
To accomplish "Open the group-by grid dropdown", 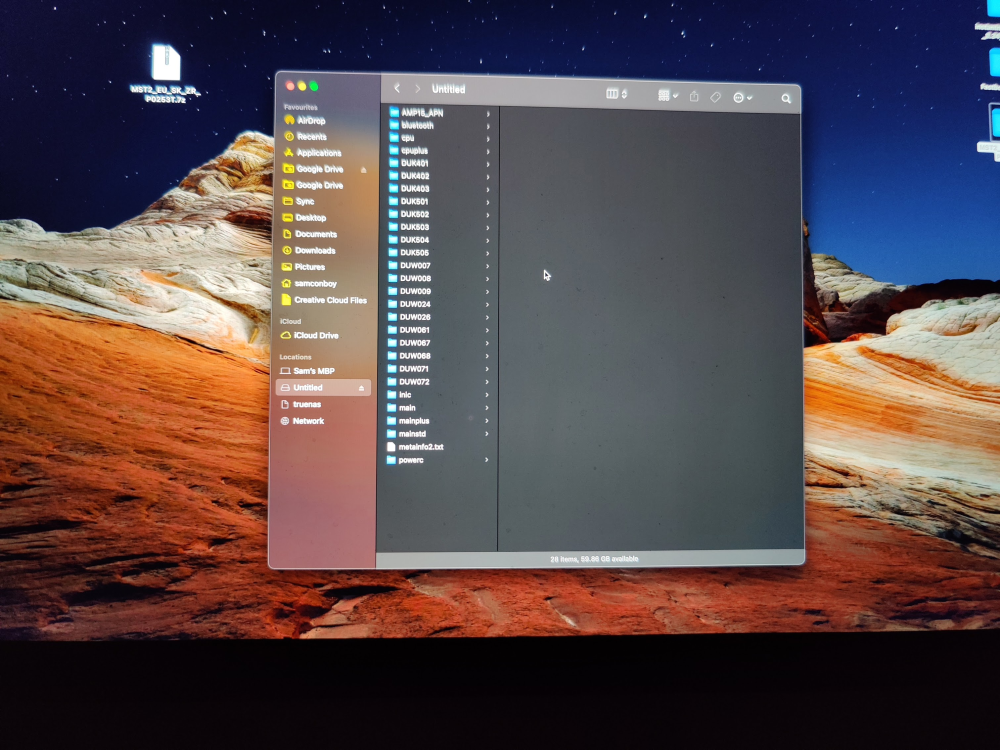I will [668, 96].
